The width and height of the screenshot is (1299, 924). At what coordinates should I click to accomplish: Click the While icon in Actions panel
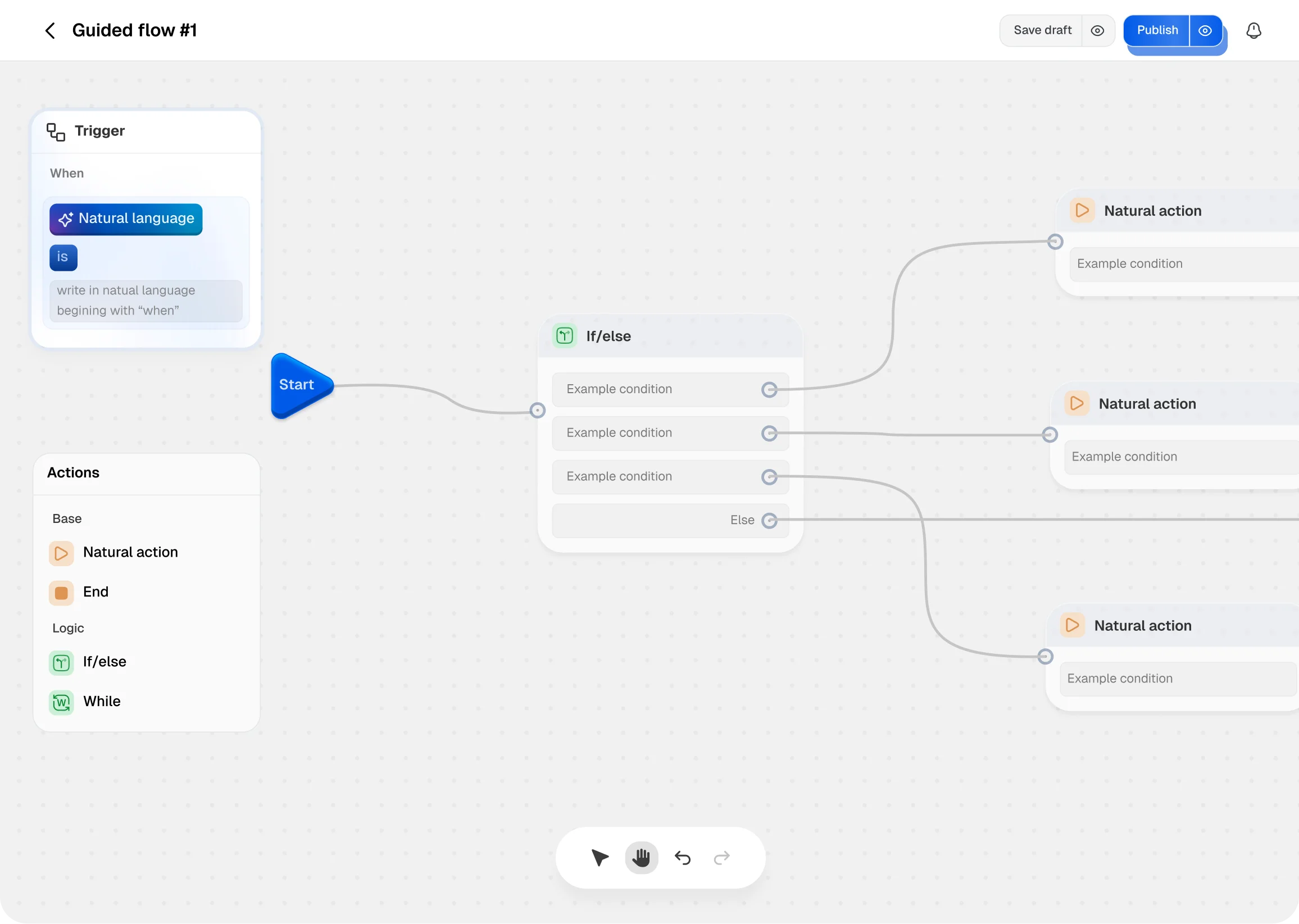(x=61, y=703)
